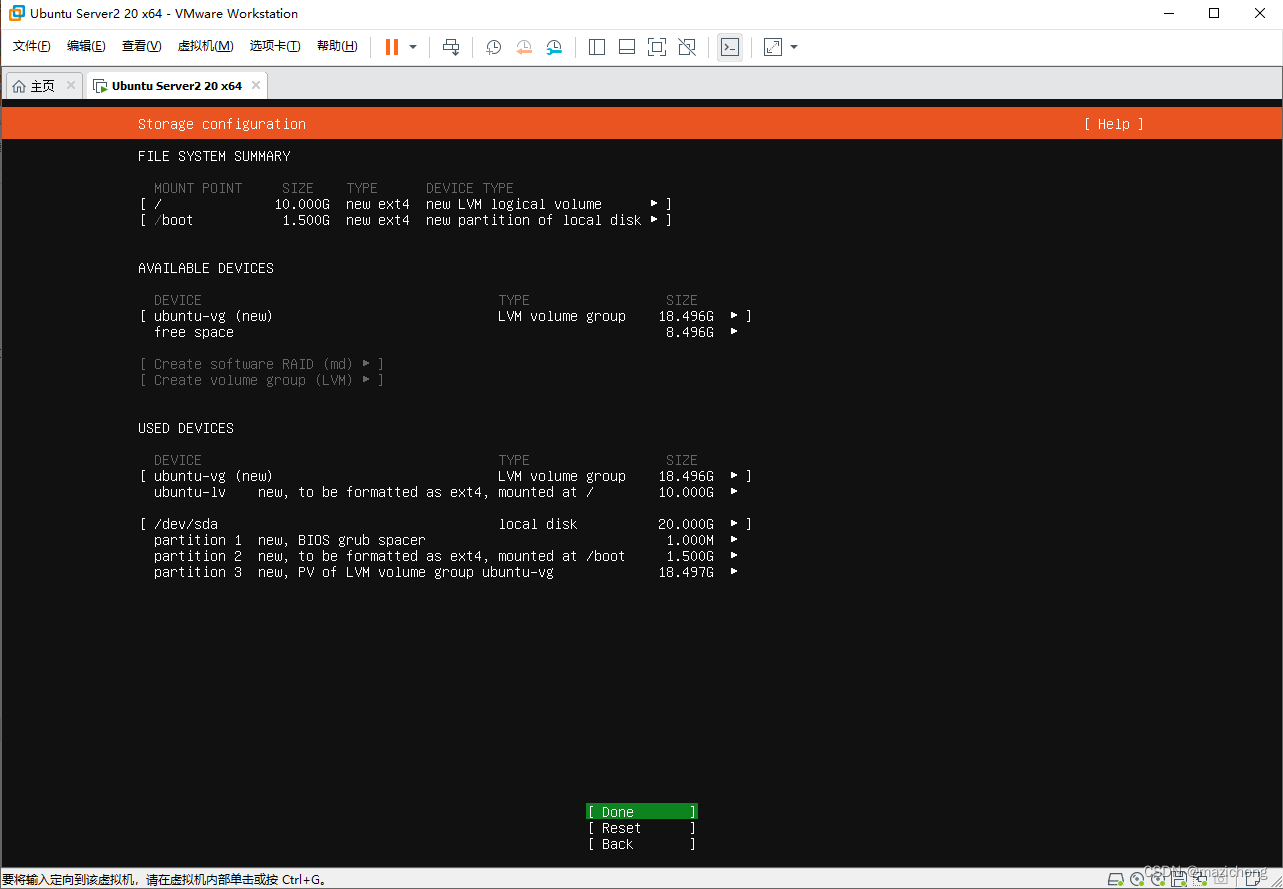The width and height of the screenshot is (1283, 889).
Task: Go back using the Back button
Action: 641,844
